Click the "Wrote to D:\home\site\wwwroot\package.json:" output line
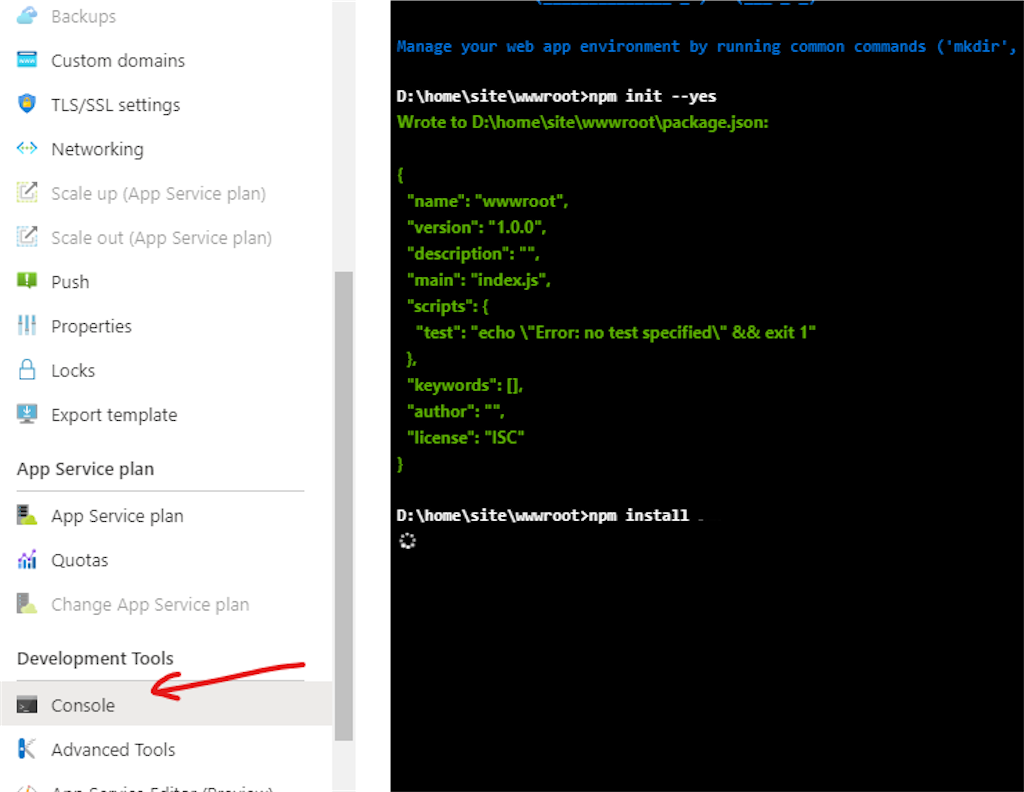Screen dimensions: 1024x792 pyautogui.click(x=583, y=123)
